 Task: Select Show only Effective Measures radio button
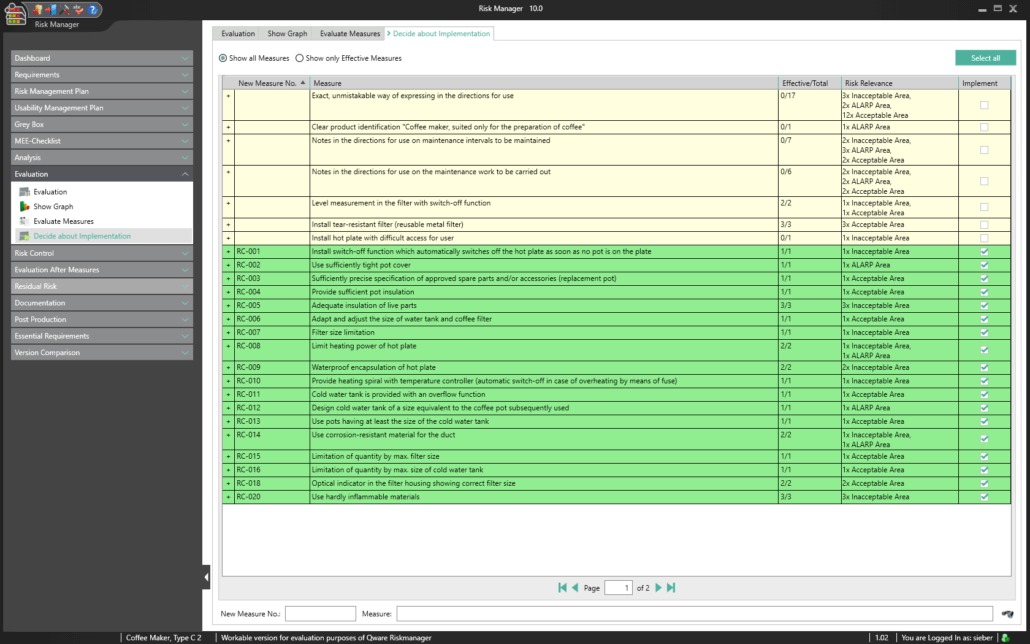pos(300,58)
